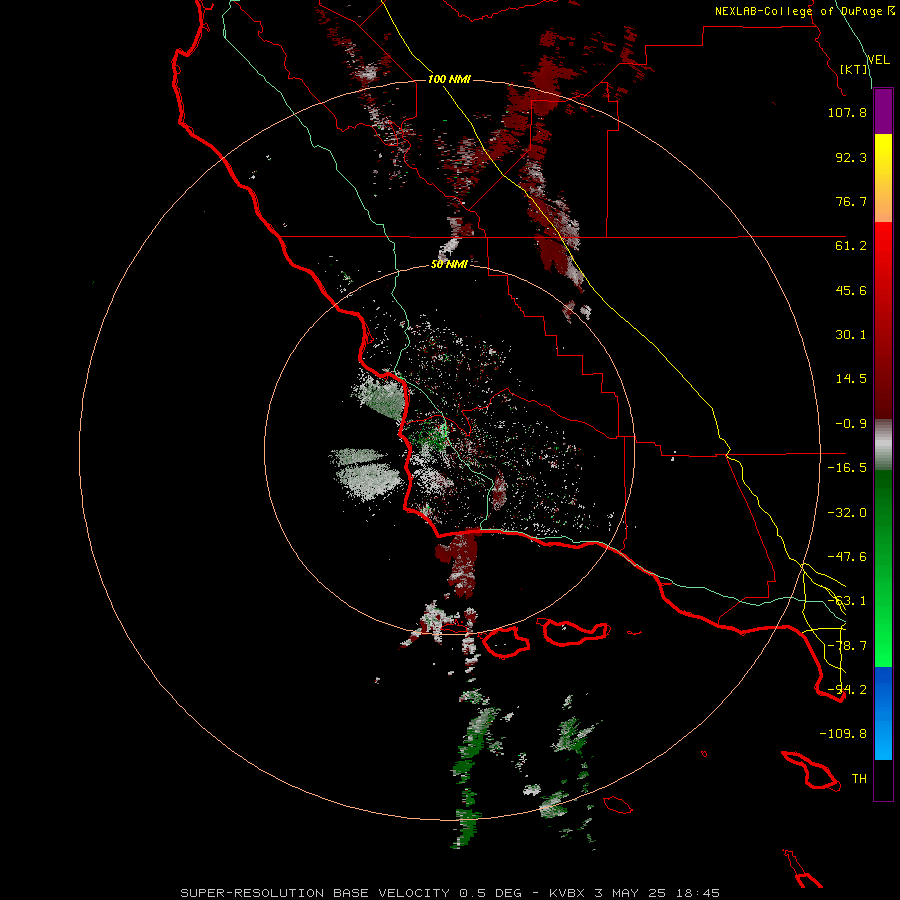
Task: Click the -109.8 legend value
Action: (843, 734)
